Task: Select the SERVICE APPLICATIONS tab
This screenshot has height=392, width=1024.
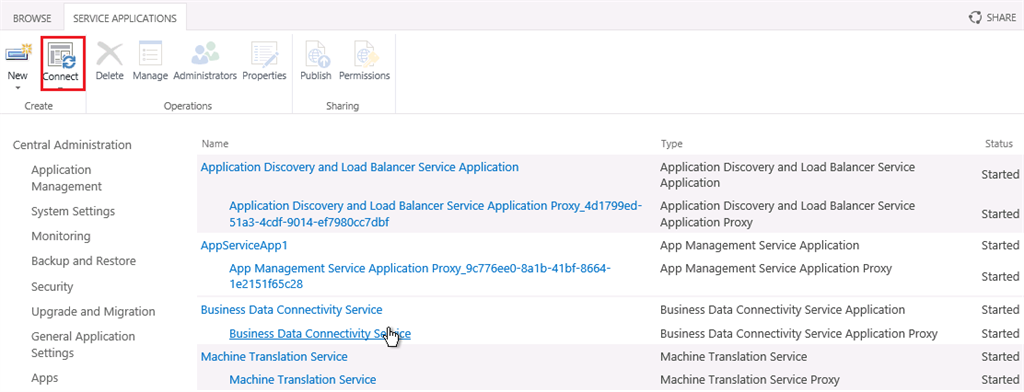Action: (125, 18)
